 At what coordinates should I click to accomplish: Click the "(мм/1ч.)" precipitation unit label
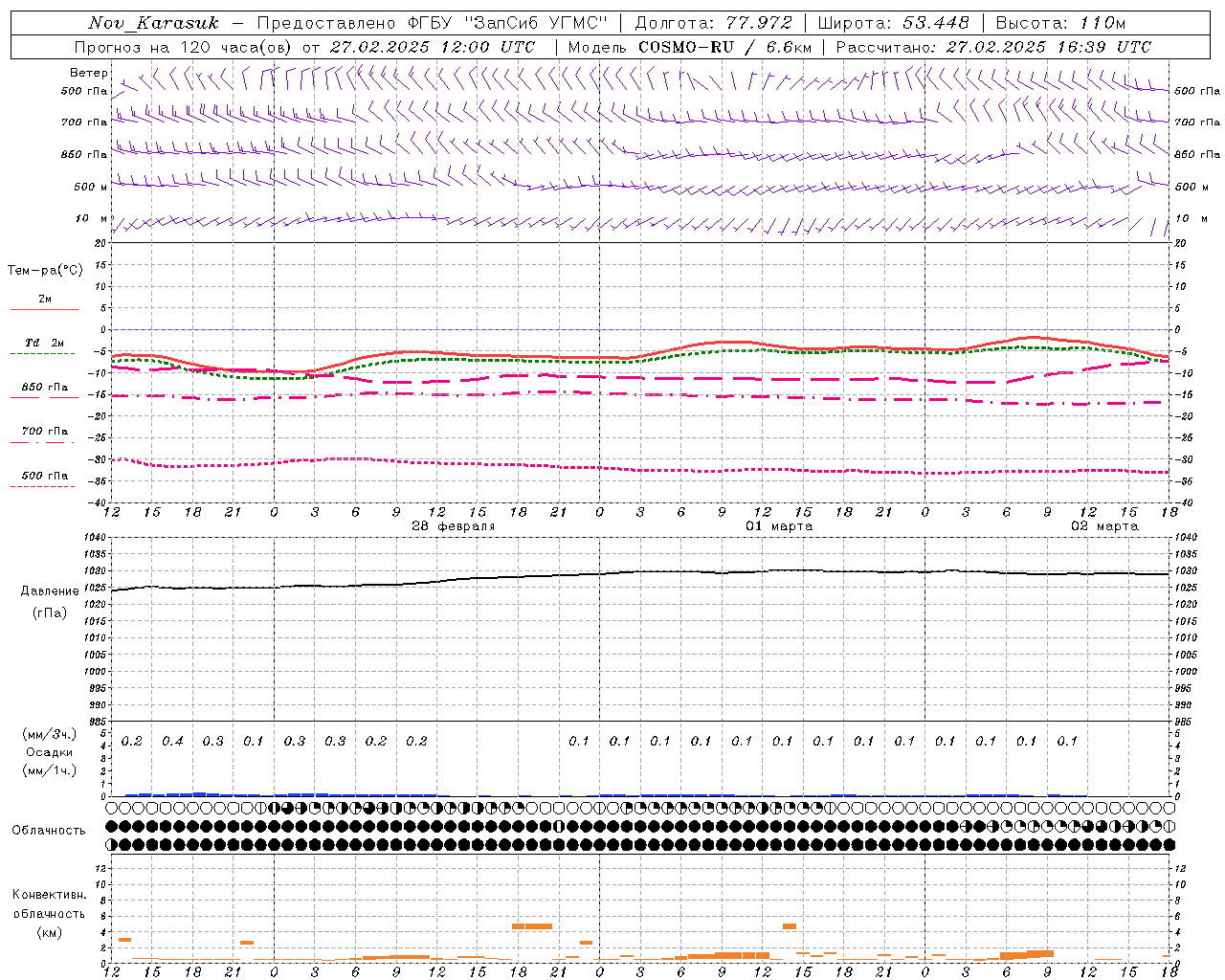point(50,770)
